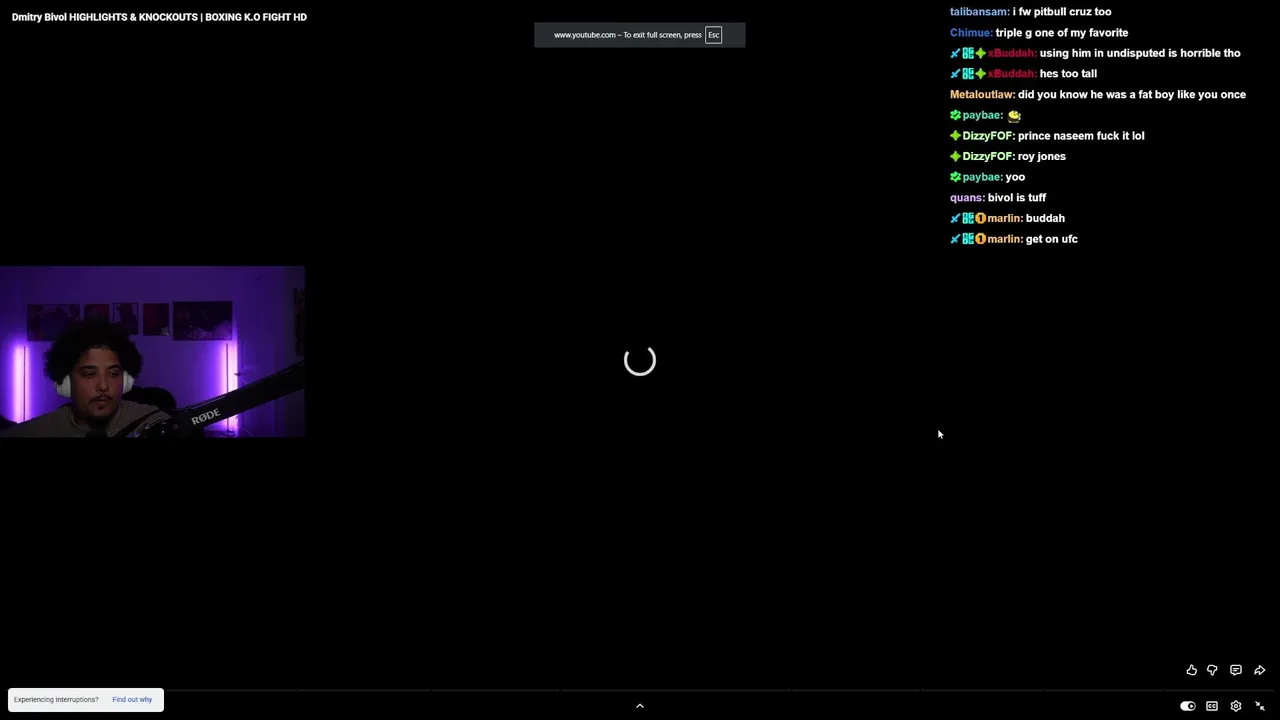The width and height of the screenshot is (1280, 720).
Task: Click DizzyFOF on prince naseem message
Action: click(x=988, y=136)
